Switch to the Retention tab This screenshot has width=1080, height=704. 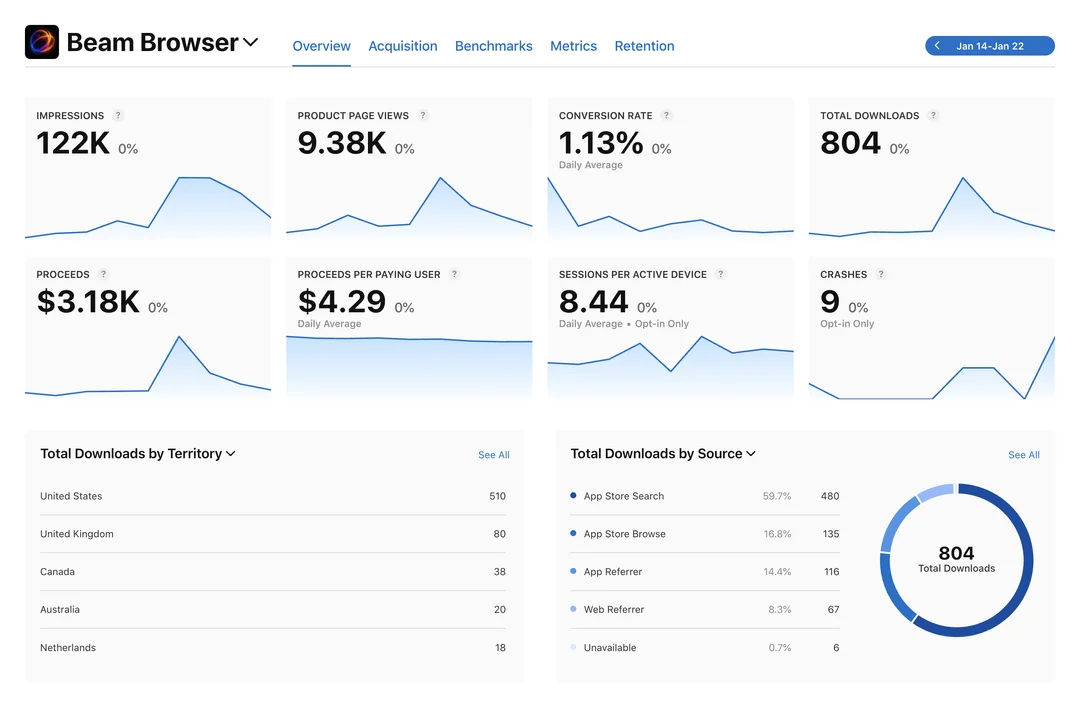pyautogui.click(x=644, y=46)
